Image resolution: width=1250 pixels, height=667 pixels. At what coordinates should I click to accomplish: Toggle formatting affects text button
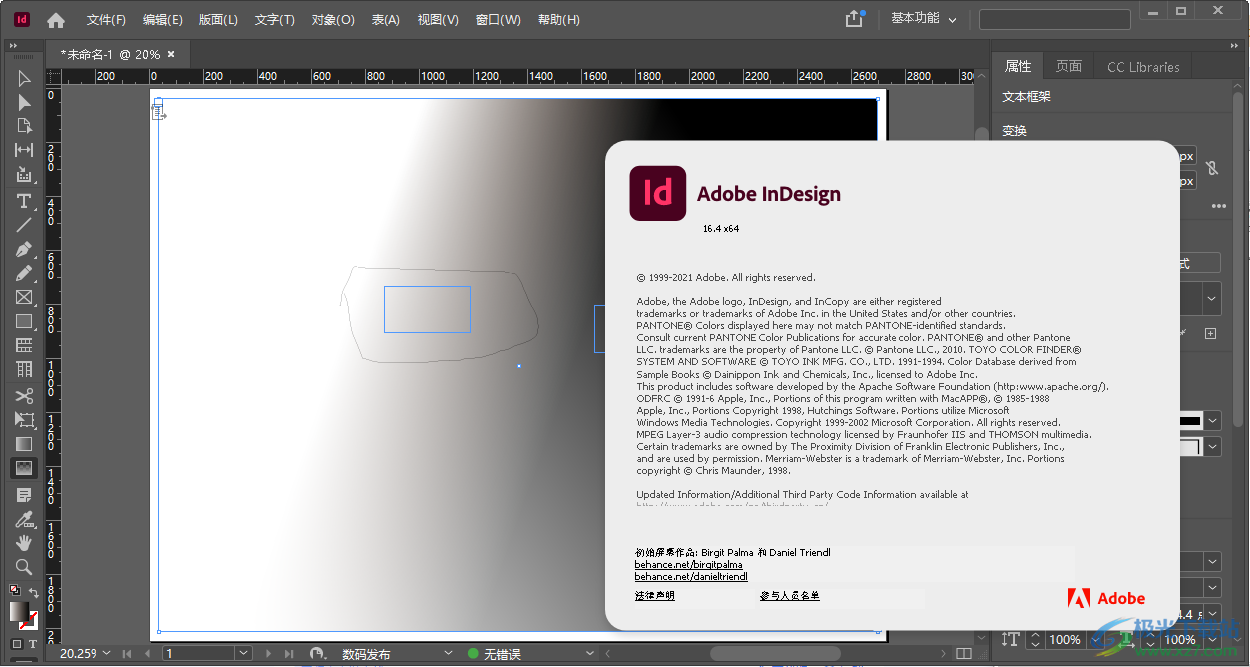(33, 645)
